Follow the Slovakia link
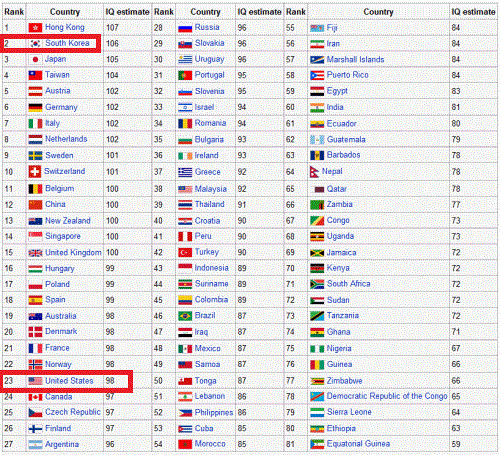 pos(209,43)
